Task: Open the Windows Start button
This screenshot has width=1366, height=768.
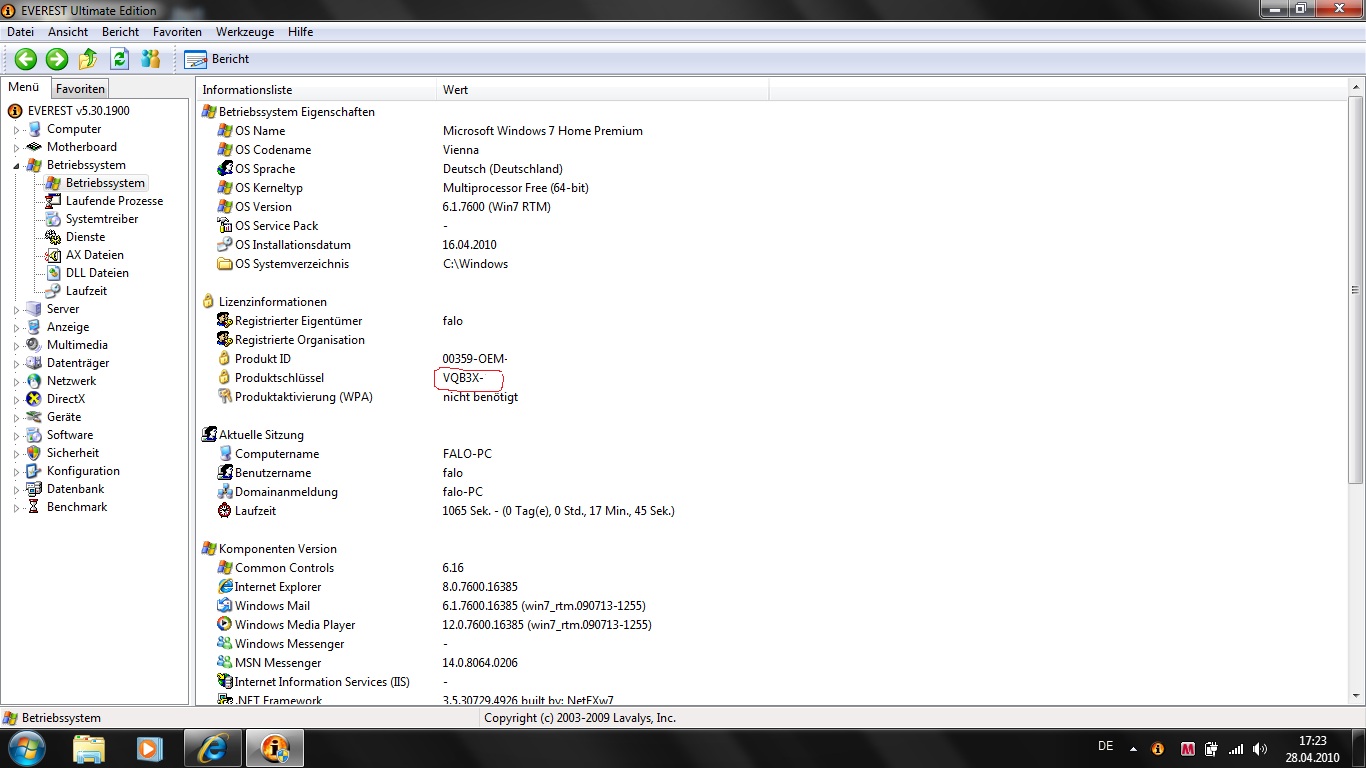Action: [27, 748]
